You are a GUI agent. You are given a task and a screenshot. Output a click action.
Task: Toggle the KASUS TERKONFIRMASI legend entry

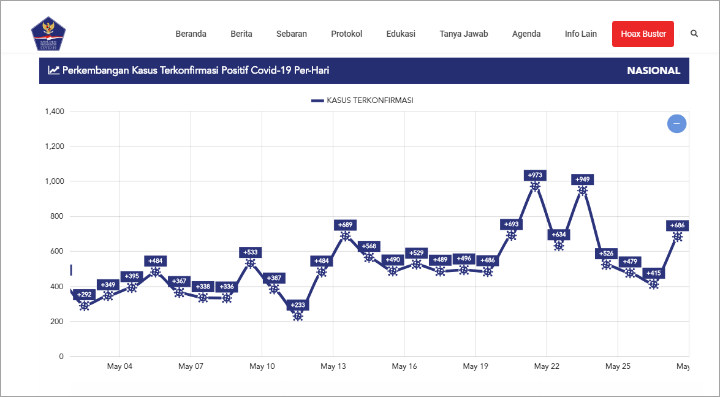362,100
